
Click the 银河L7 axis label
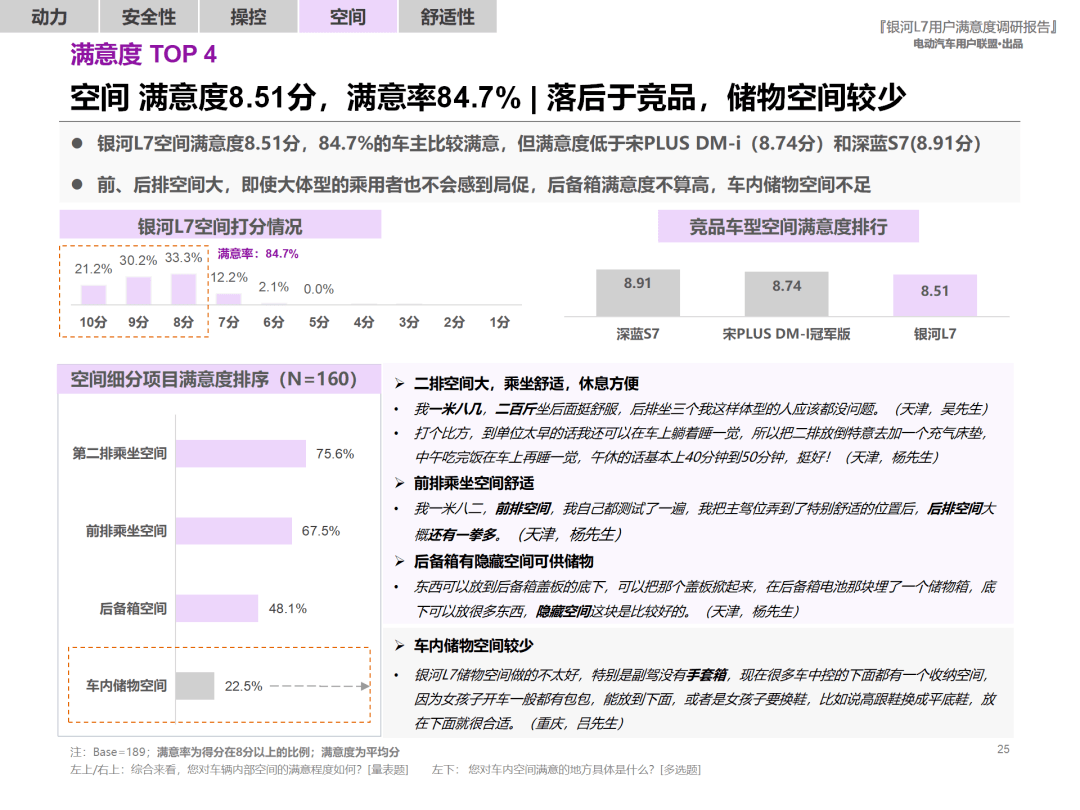click(x=935, y=334)
